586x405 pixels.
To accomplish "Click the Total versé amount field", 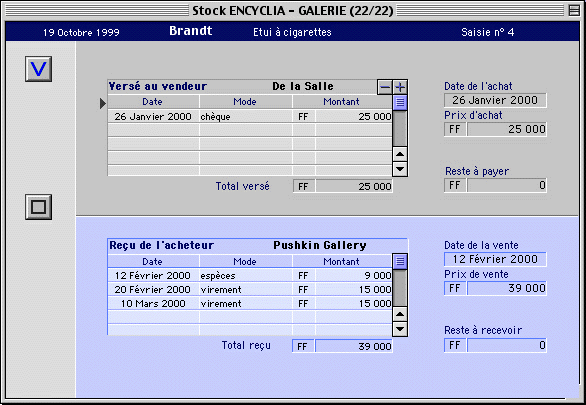I will point(354,186).
